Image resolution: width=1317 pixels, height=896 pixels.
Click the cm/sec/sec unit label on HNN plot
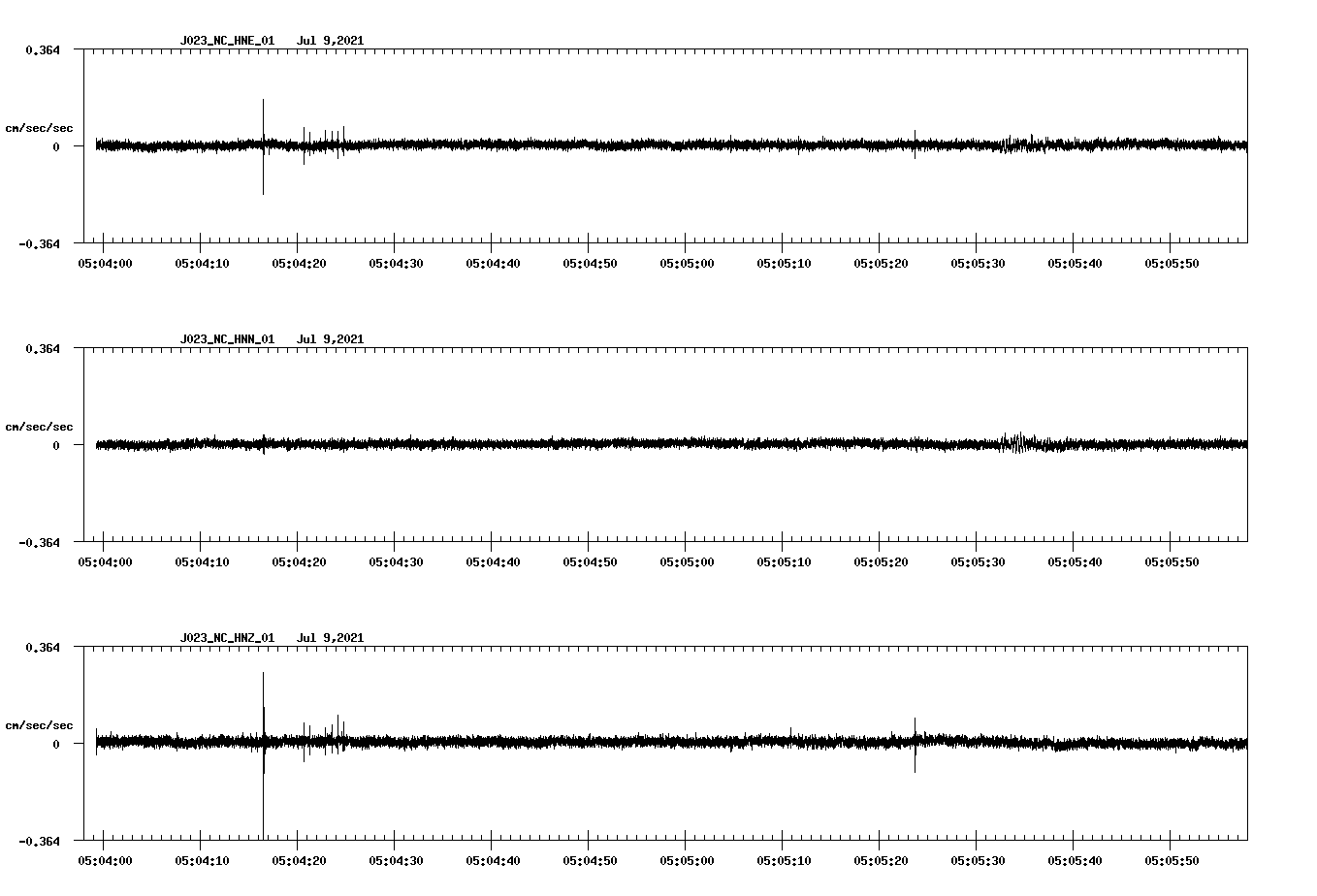[39, 427]
